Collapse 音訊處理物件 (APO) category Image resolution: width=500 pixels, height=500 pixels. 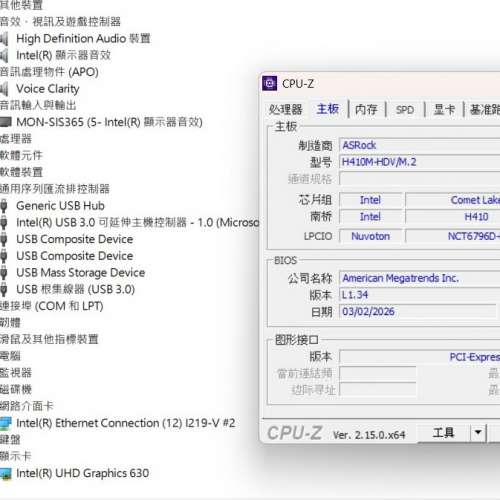(49, 72)
